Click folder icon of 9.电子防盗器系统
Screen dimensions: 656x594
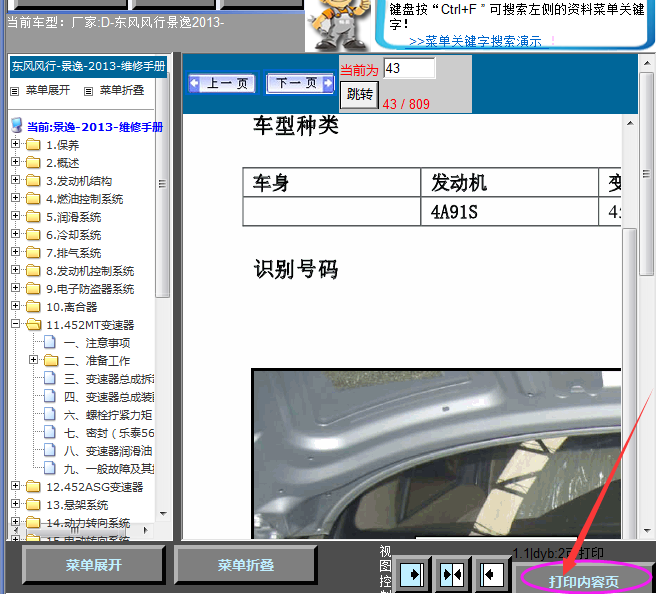[x=33, y=289]
